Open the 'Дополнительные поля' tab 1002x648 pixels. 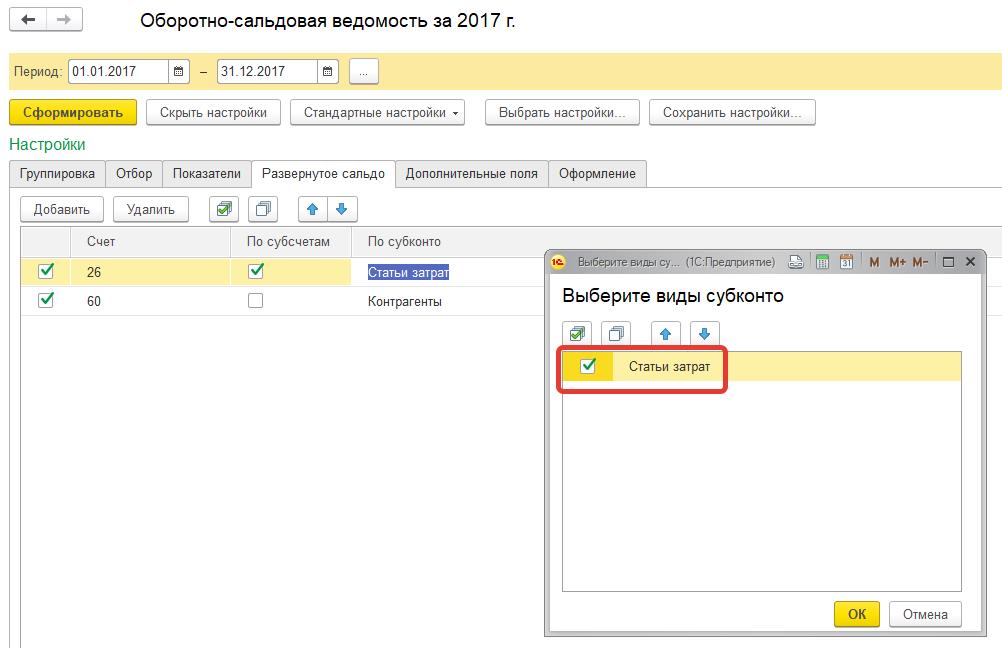point(471,174)
